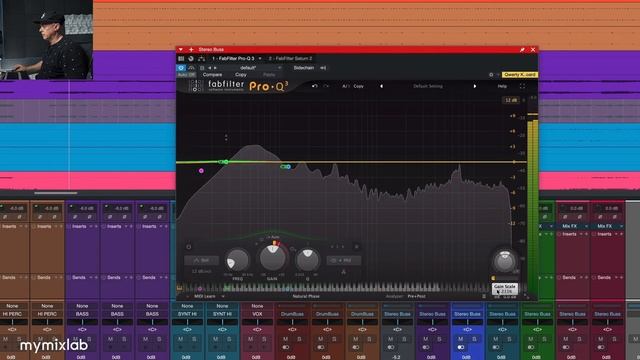The image size is (640, 360).
Task: Go to previous Pro-Q 3 preset arrow
Action: 382,86
